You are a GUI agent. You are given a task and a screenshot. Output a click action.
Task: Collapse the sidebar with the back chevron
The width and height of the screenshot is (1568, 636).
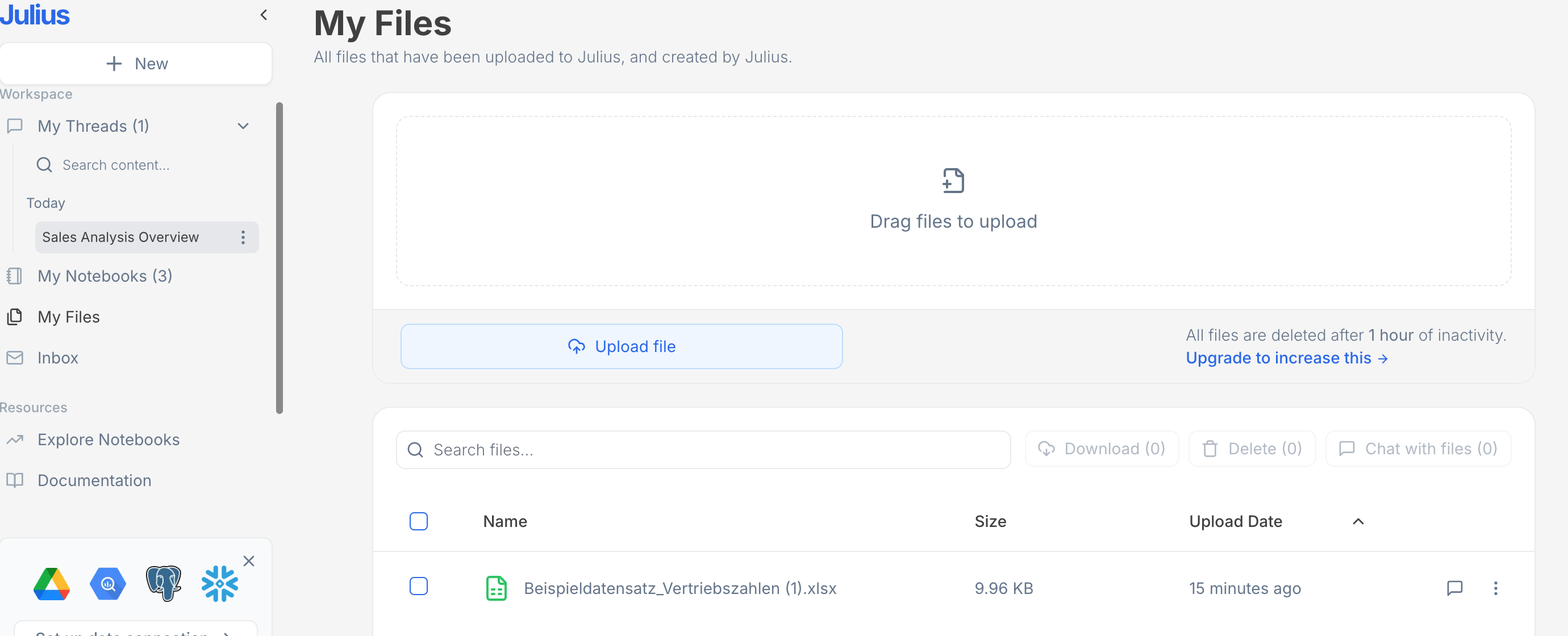click(x=264, y=15)
